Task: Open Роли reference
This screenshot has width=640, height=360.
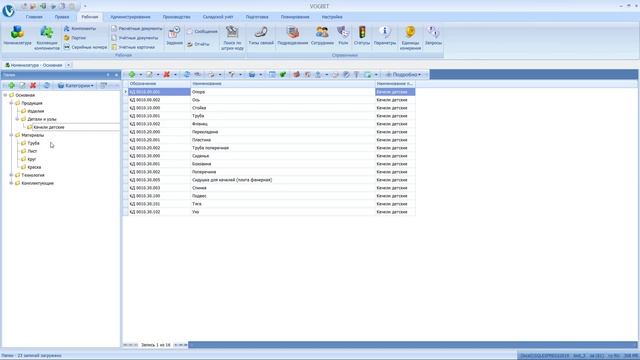Action: [x=343, y=36]
